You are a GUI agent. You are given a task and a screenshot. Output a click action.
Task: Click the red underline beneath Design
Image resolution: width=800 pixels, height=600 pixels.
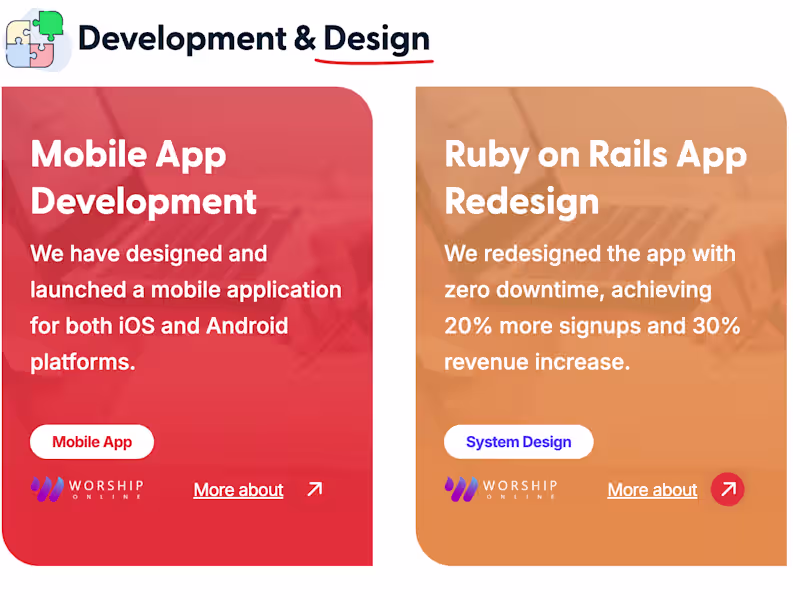click(373, 60)
